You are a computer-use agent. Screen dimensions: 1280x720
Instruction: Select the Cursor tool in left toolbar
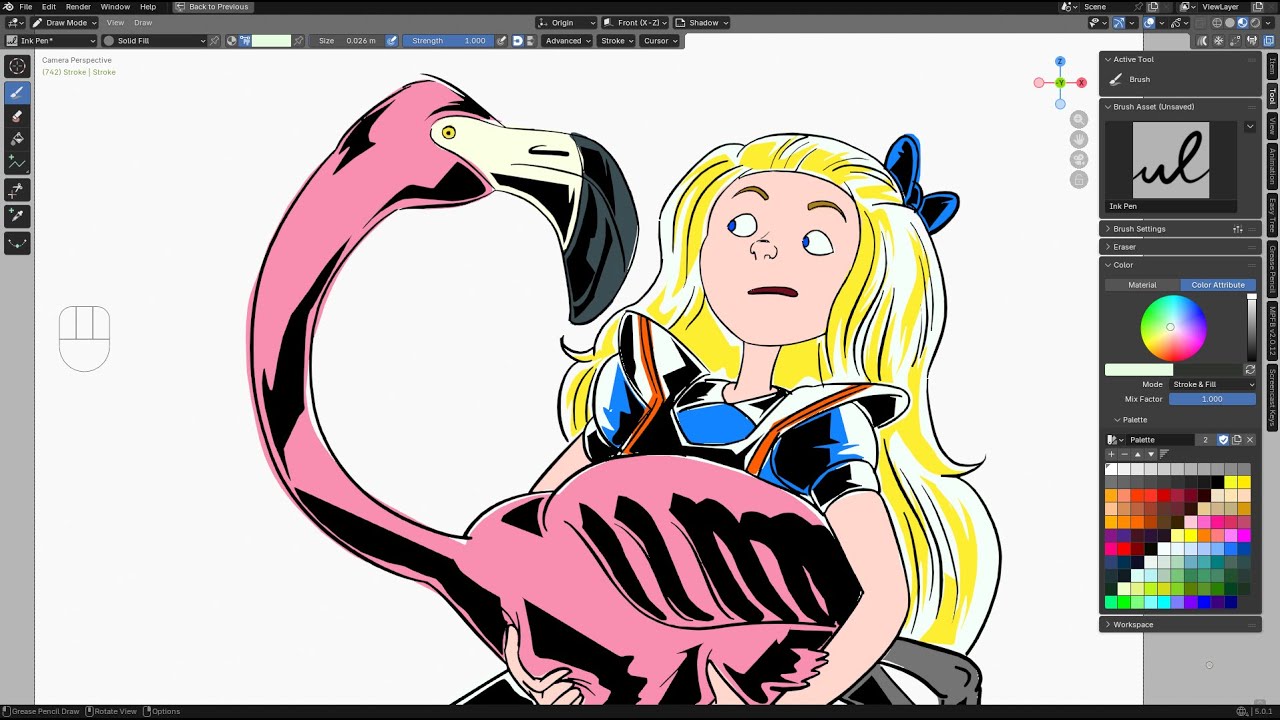17,67
